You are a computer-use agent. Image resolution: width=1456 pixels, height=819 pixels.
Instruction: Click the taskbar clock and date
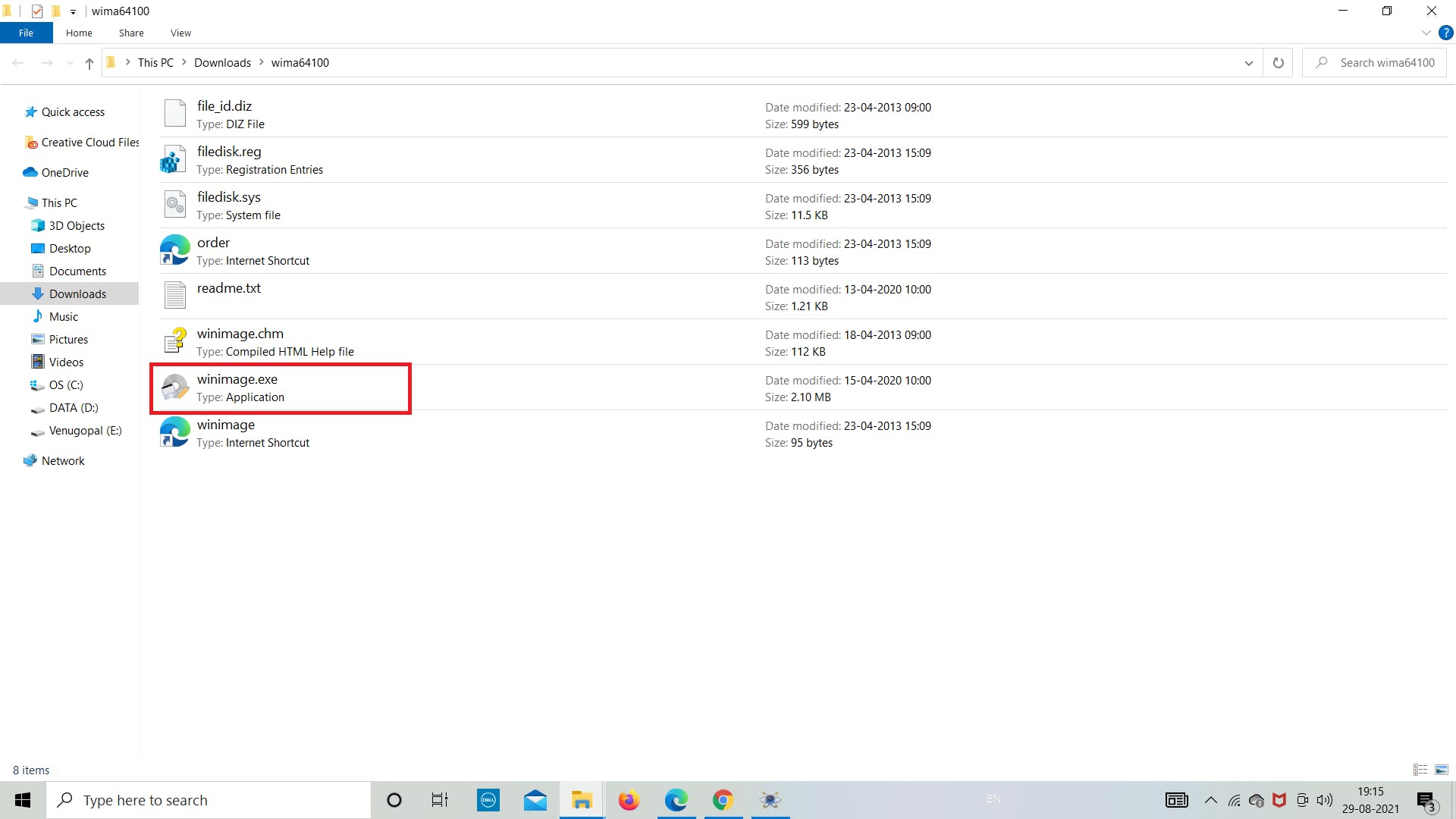coord(1370,800)
